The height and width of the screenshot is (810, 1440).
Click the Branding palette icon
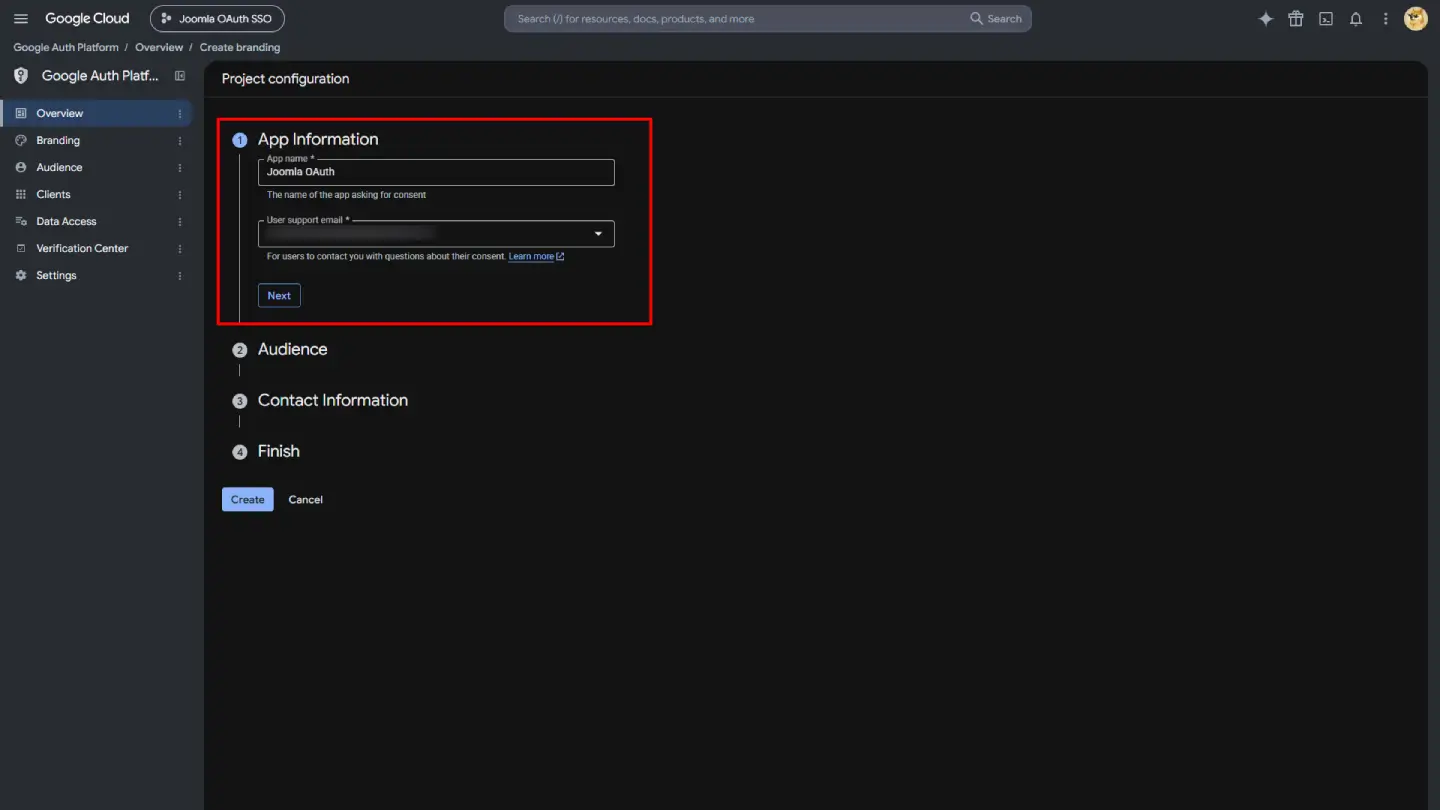point(21,141)
